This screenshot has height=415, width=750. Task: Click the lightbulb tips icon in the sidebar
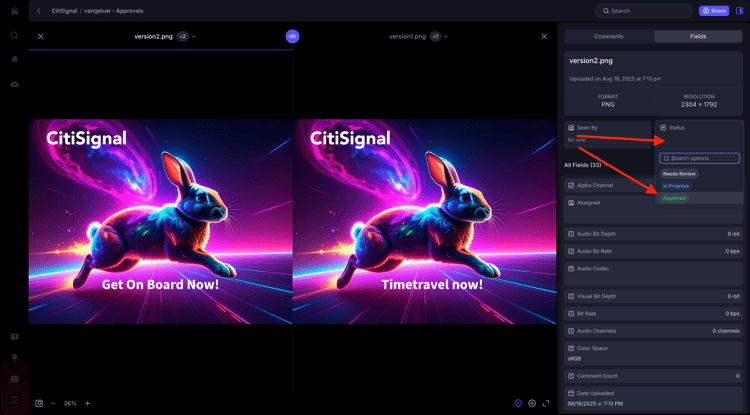click(14, 358)
